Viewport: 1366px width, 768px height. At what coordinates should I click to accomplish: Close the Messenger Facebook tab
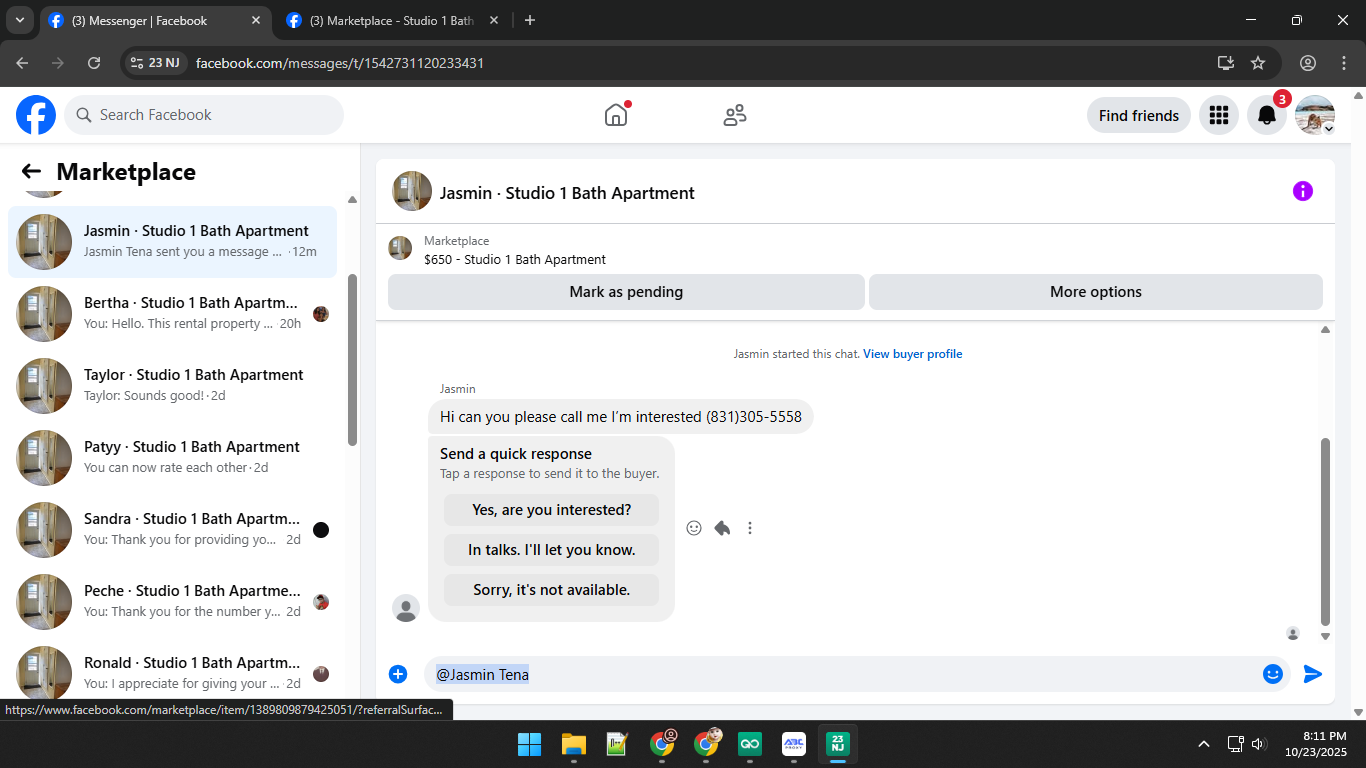256,20
